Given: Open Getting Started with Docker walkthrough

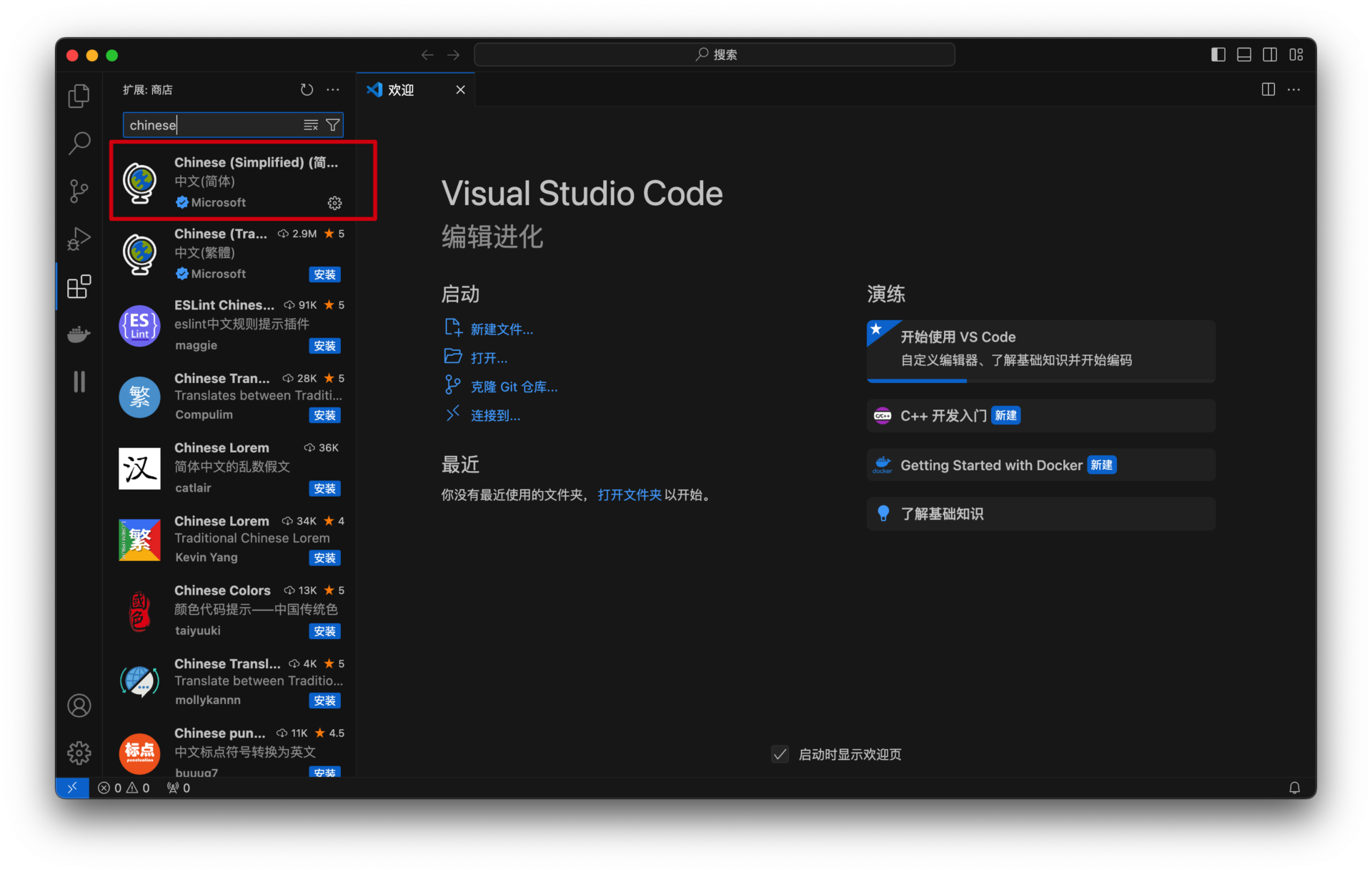Looking at the screenshot, I should tap(1040, 465).
